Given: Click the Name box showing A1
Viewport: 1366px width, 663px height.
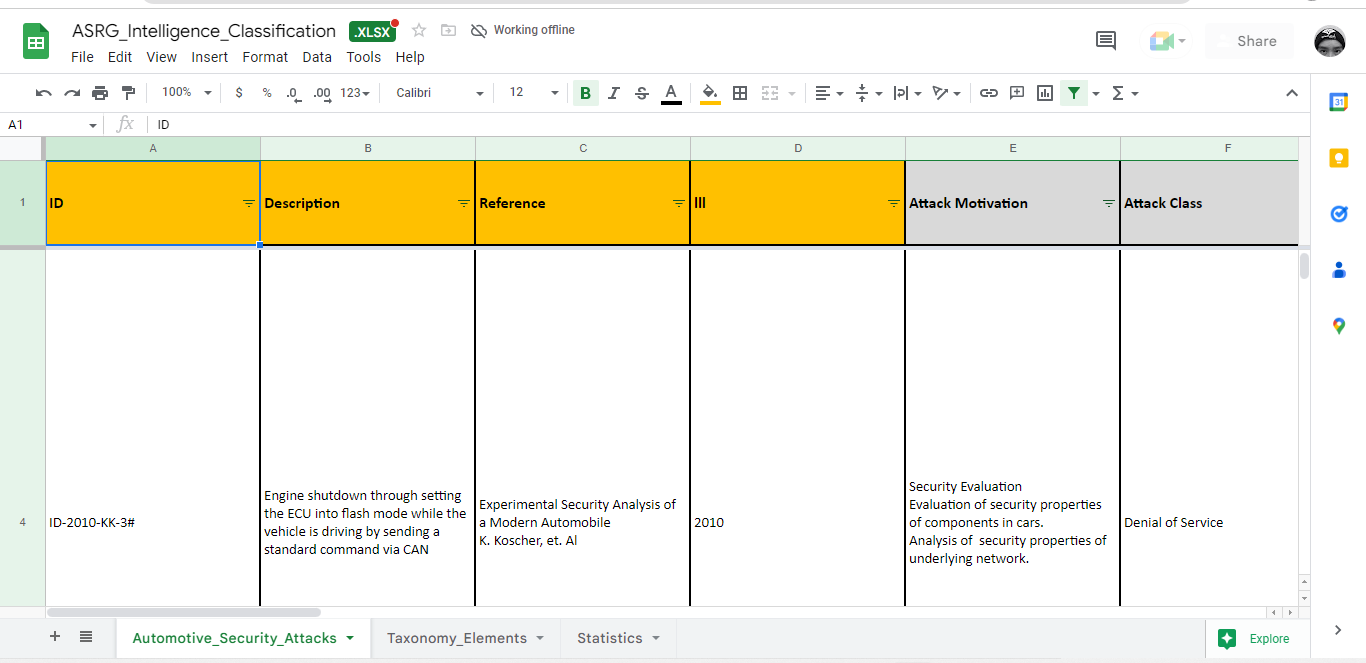Looking at the screenshot, I should [x=52, y=125].
